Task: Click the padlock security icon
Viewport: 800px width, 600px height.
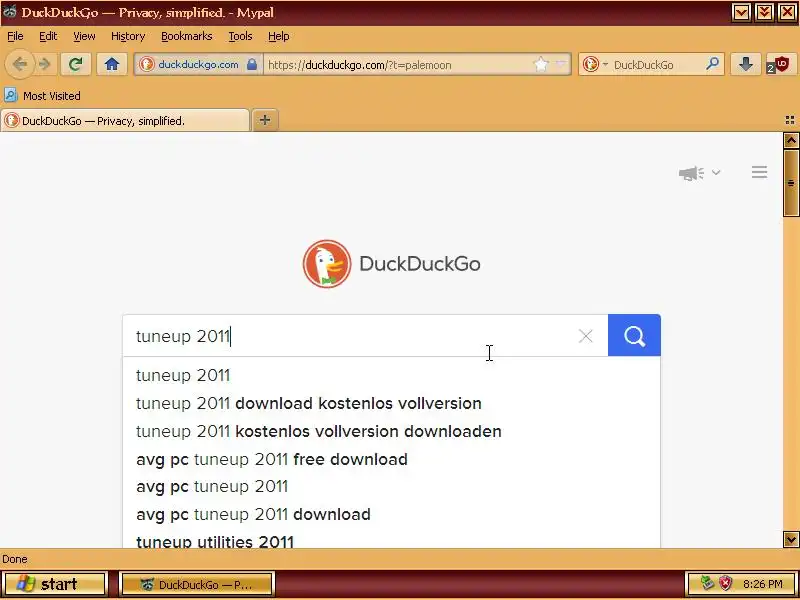Action: click(x=252, y=65)
